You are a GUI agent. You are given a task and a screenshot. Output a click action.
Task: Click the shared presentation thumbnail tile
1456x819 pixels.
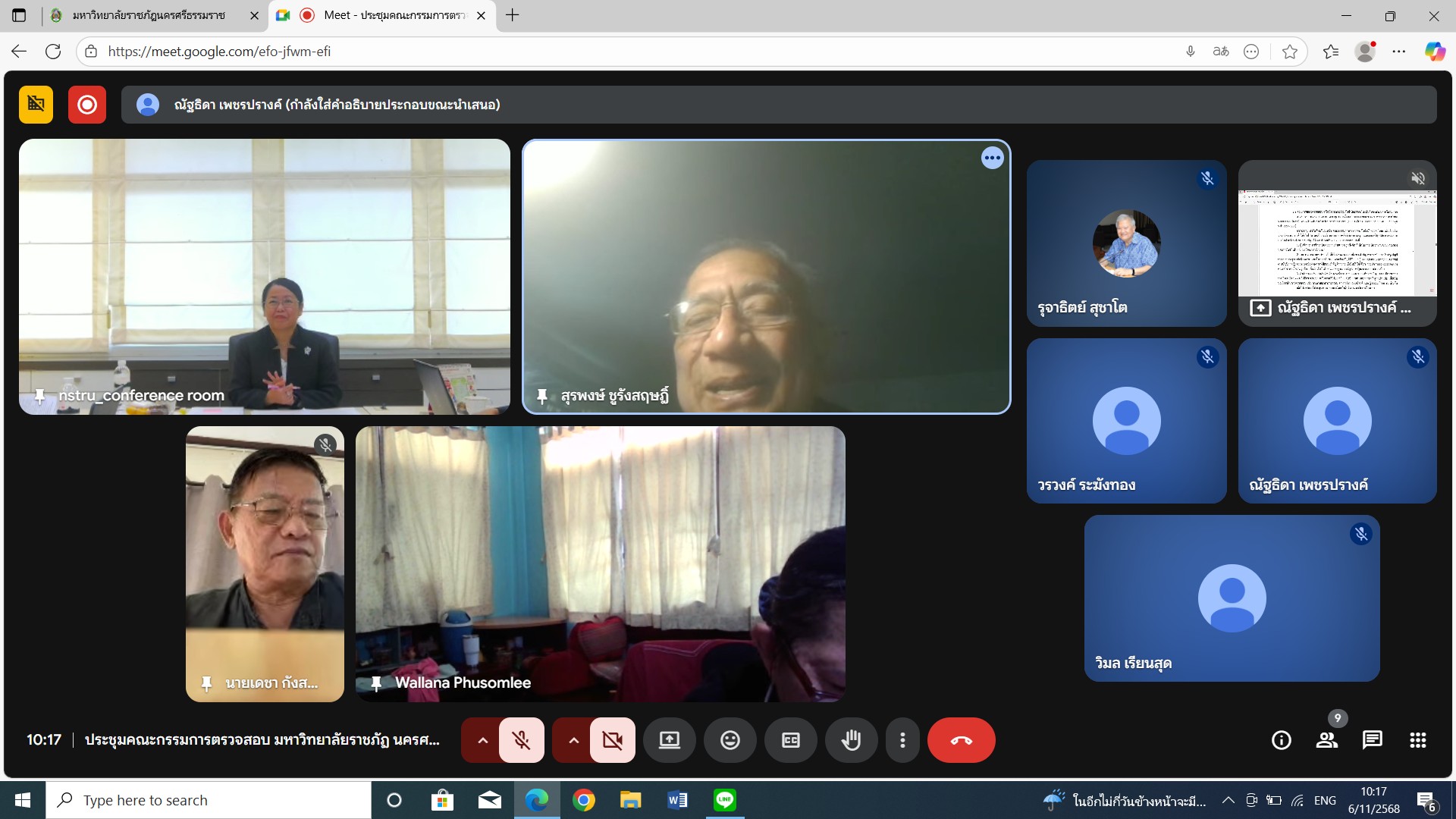tap(1337, 243)
